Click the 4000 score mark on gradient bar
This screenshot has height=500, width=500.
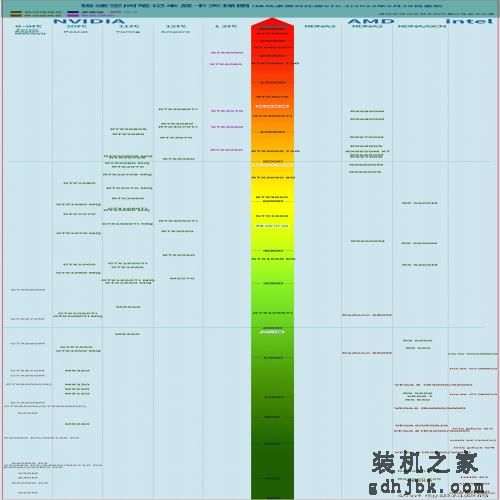click(x=273, y=251)
